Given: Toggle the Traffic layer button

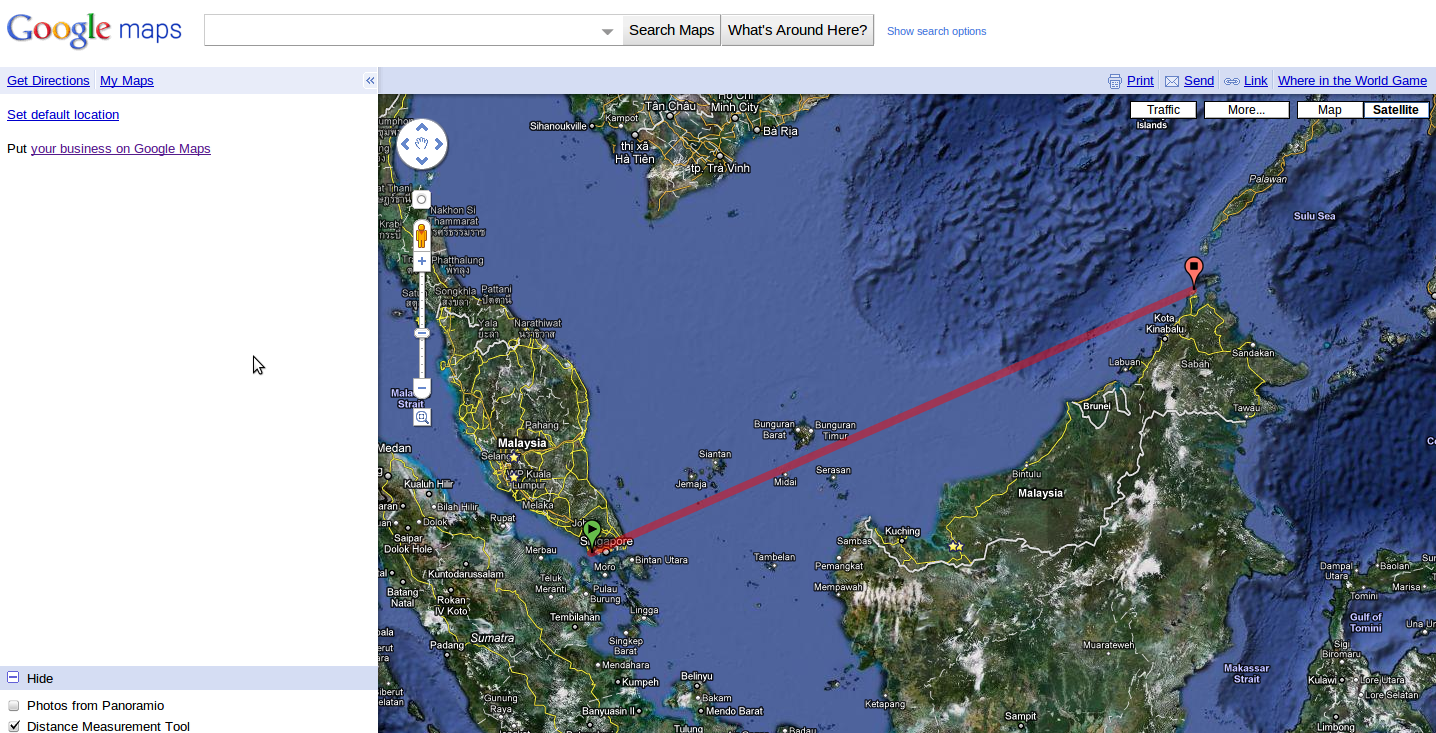Looking at the screenshot, I should 1163,110.
